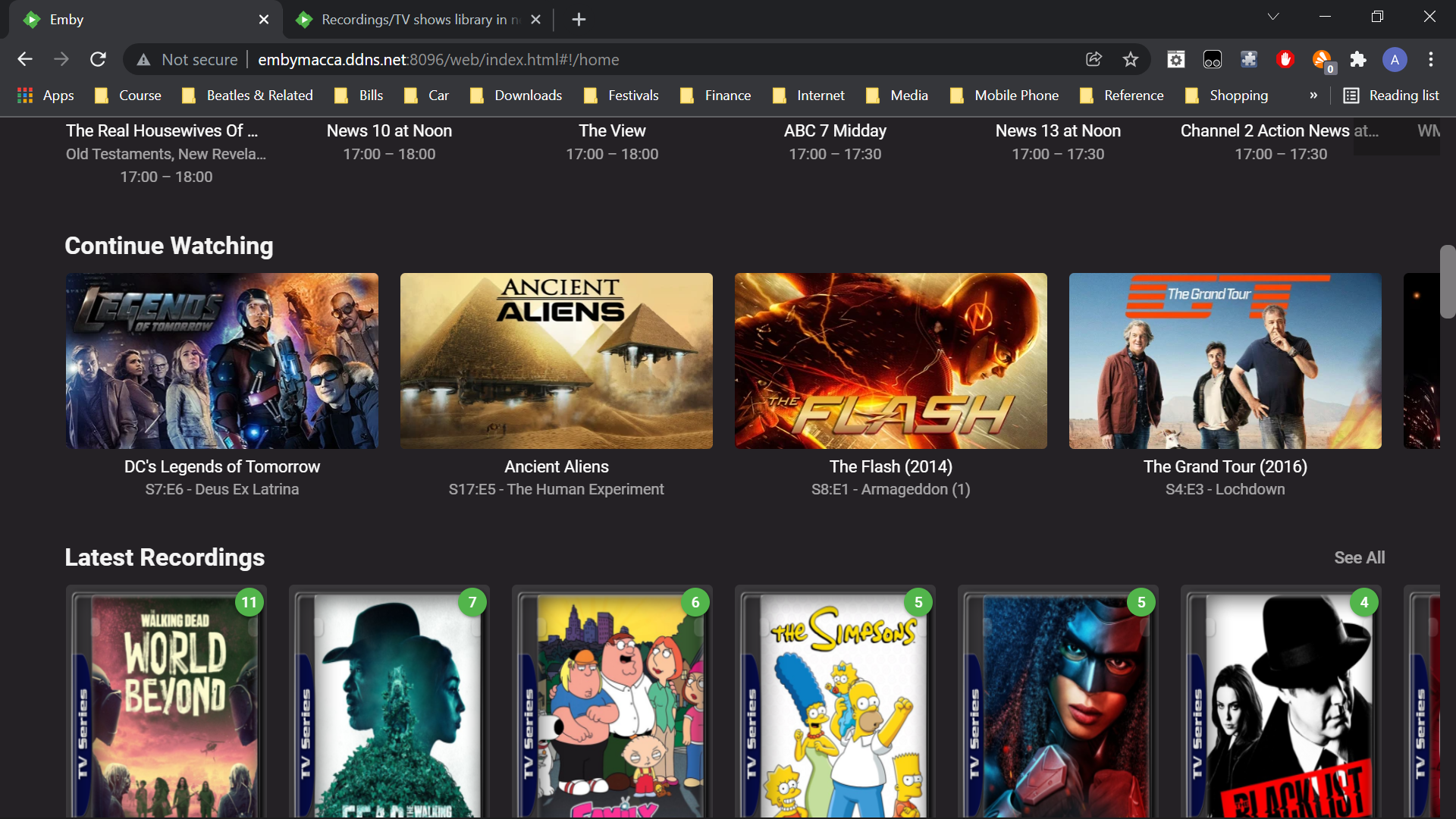
Task: Click the page vertical scrollbar
Action: click(1447, 282)
